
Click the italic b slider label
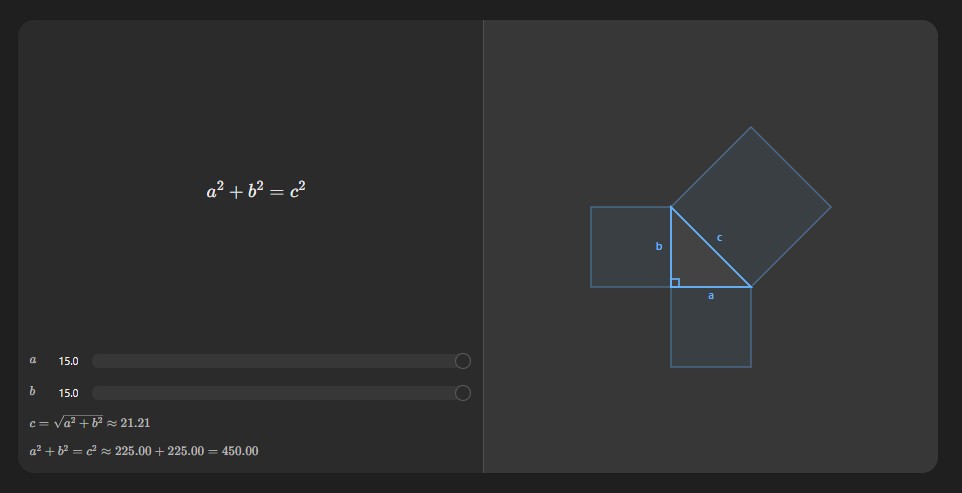click(33, 392)
